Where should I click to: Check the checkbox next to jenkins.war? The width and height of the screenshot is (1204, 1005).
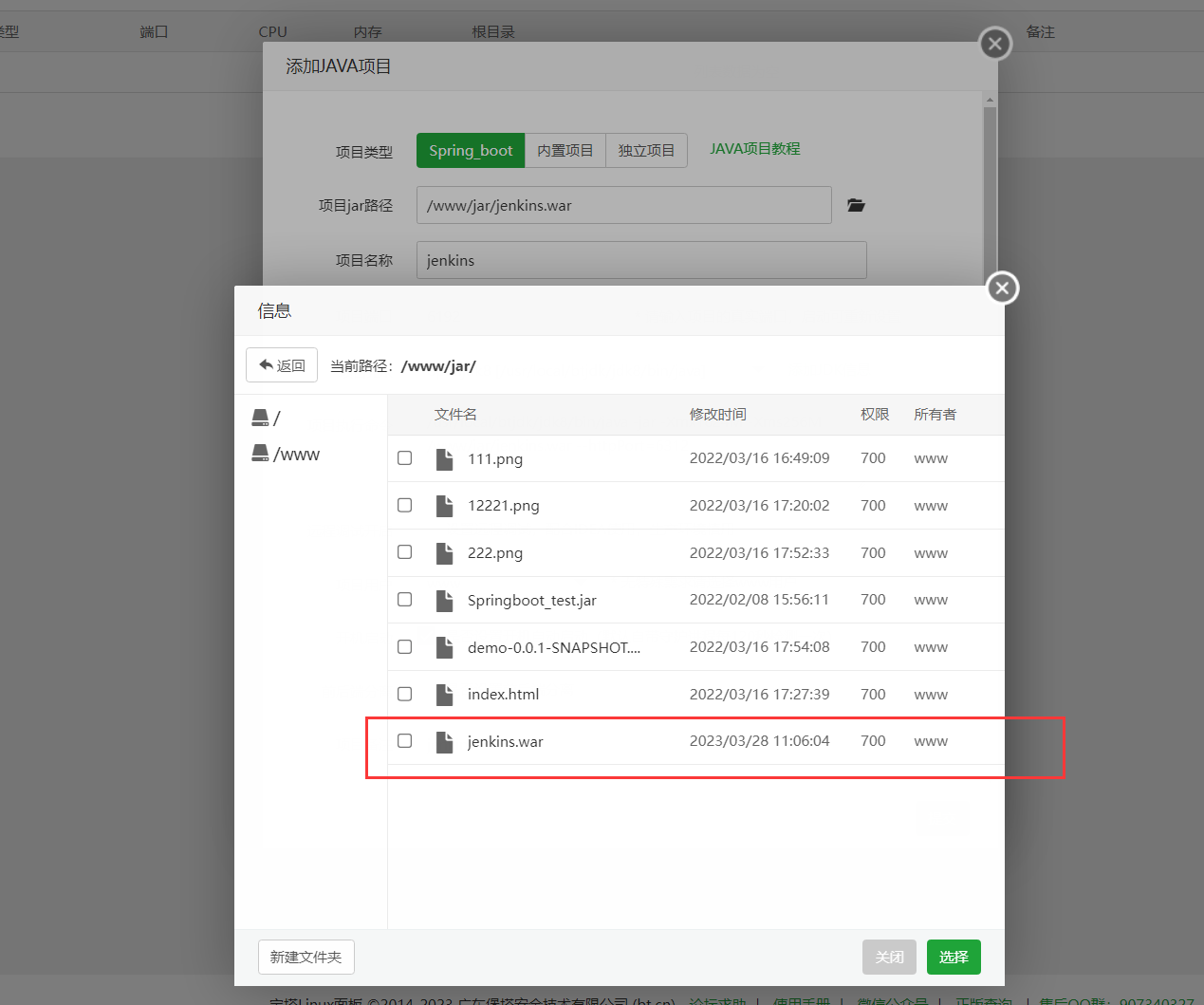coord(405,740)
